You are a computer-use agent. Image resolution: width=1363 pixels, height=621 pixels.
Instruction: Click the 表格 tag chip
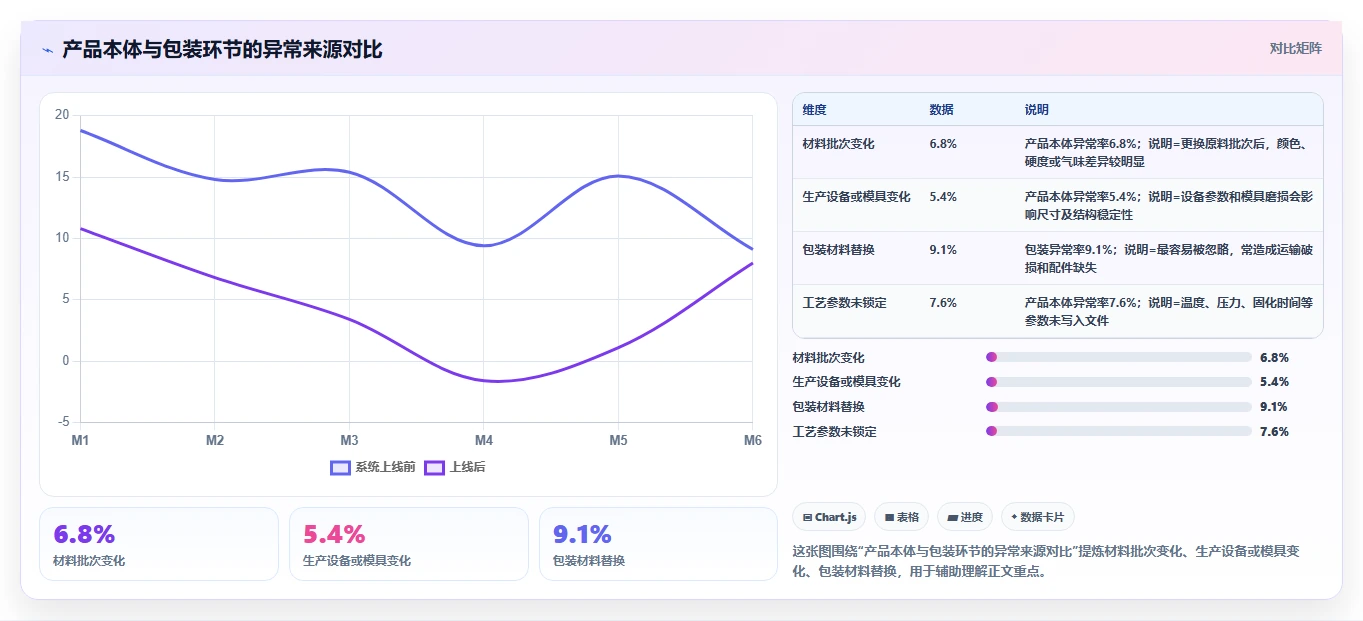[x=901, y=517]
